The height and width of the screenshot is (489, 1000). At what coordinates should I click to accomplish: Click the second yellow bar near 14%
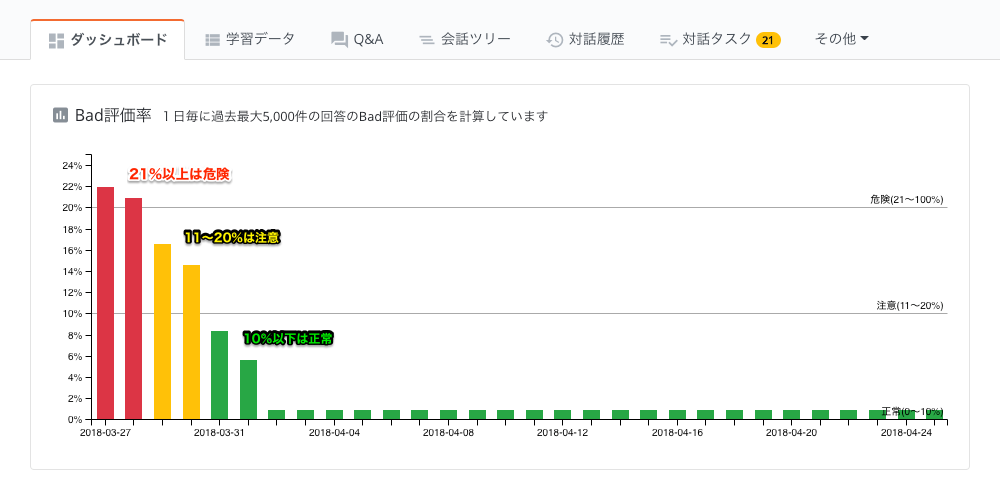pyautogui.click(x=191, y=342)
